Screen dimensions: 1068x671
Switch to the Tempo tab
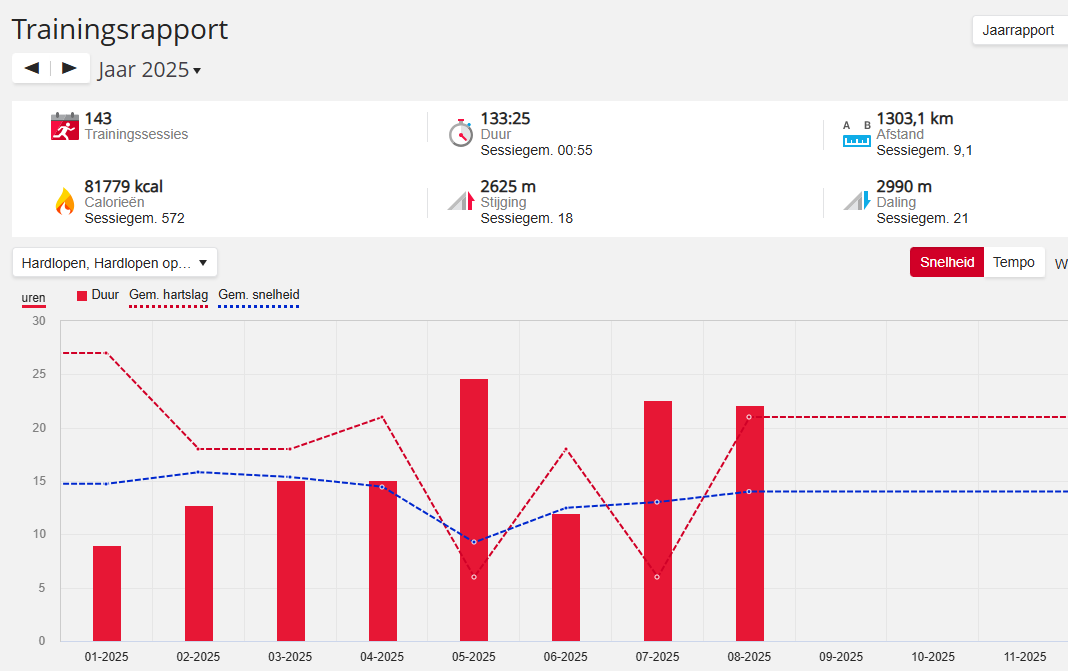click(x=1014, y=262)
